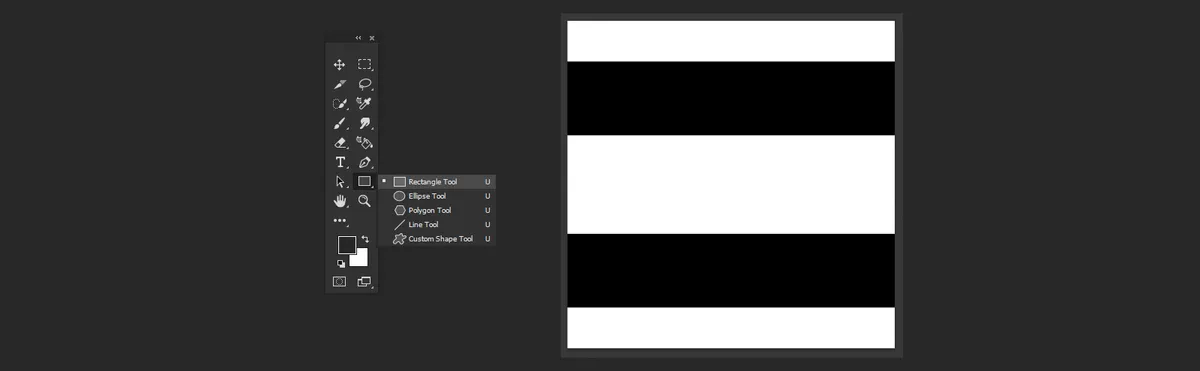
Task: Select the Lasso tool
Action: click(365, 84)
